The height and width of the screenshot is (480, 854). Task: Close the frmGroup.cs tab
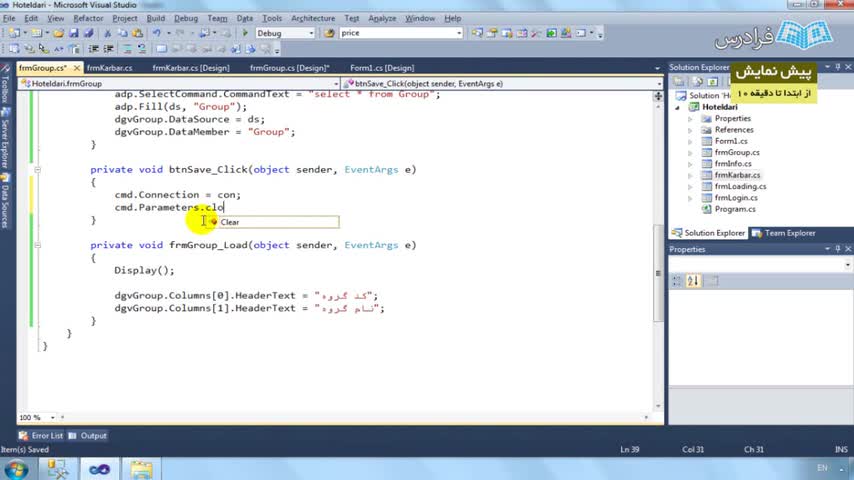77,68
